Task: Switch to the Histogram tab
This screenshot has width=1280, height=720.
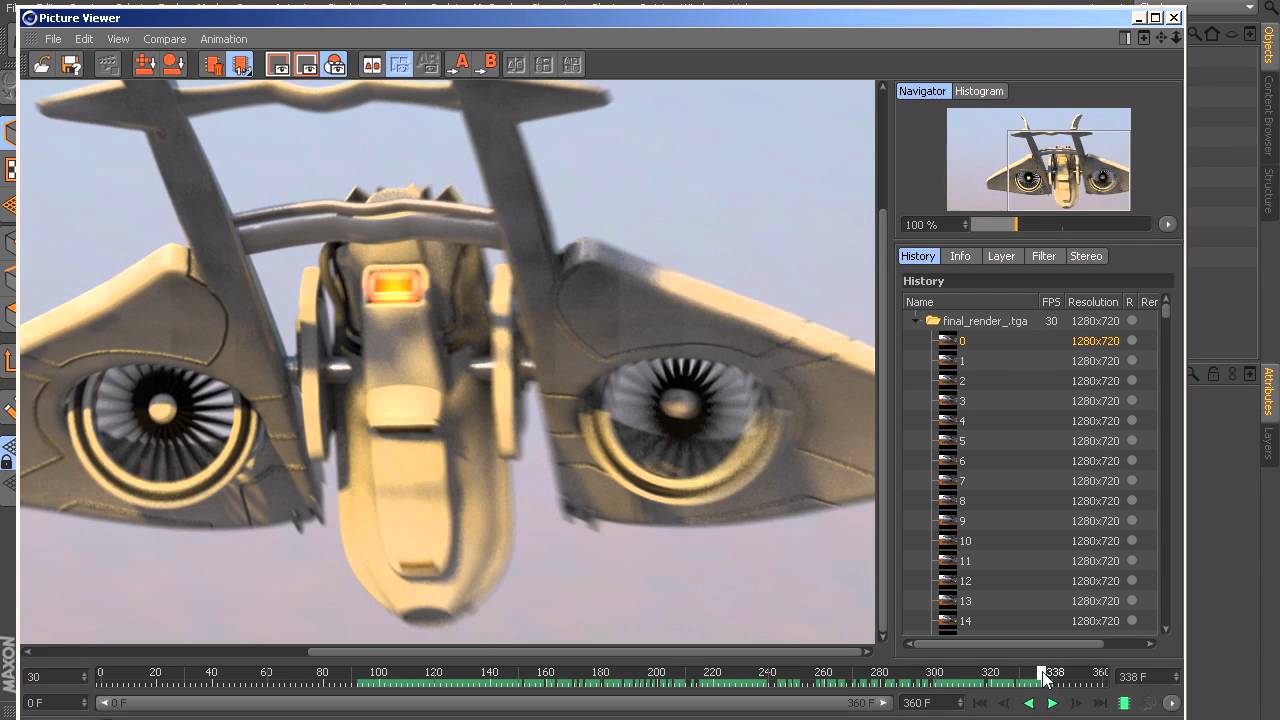Action: coord(979,91)
